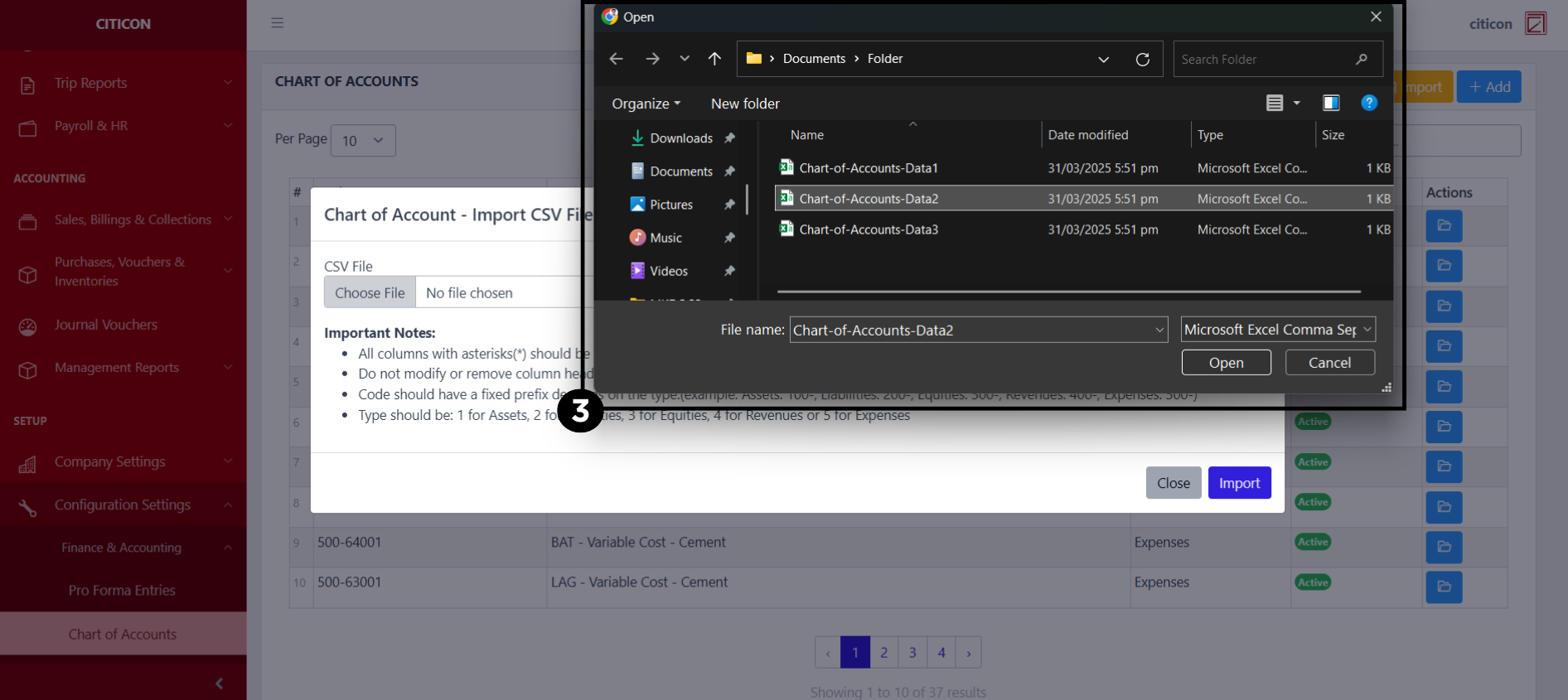
Task: Select Chart-of-Accounts-Data3 file
Action: point(868,229)
